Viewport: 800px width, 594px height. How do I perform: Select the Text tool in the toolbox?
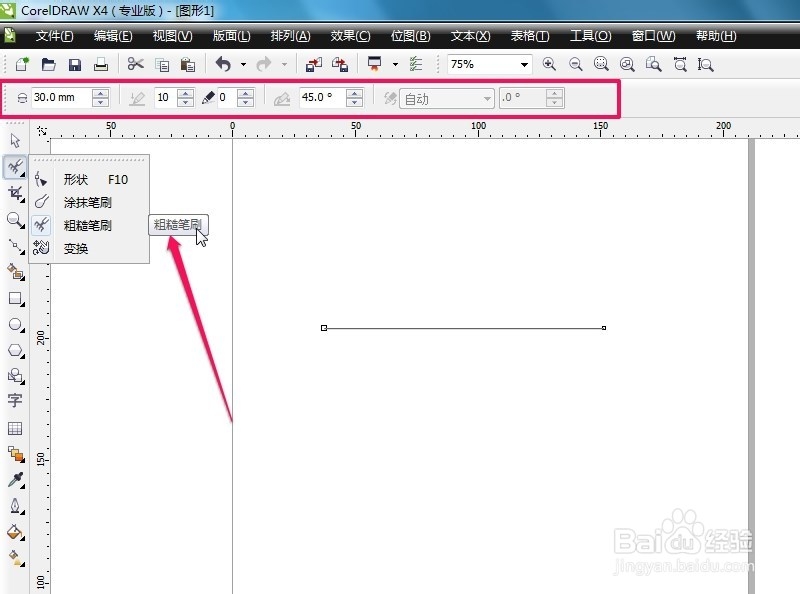pyautogui.click(x=15, y=400)
